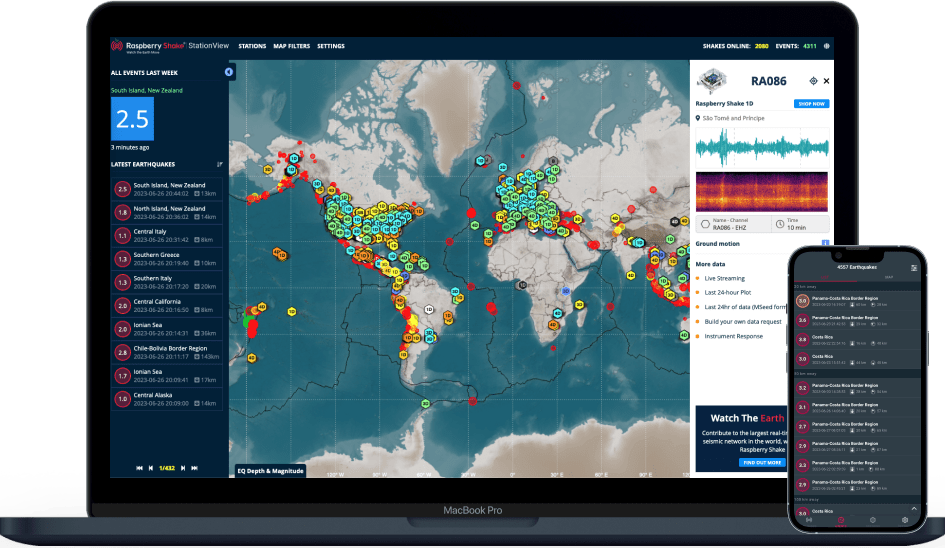Click the blue station marker in East Africa
This screenshot has width=945, height=548.
click(x=565, y=291)
